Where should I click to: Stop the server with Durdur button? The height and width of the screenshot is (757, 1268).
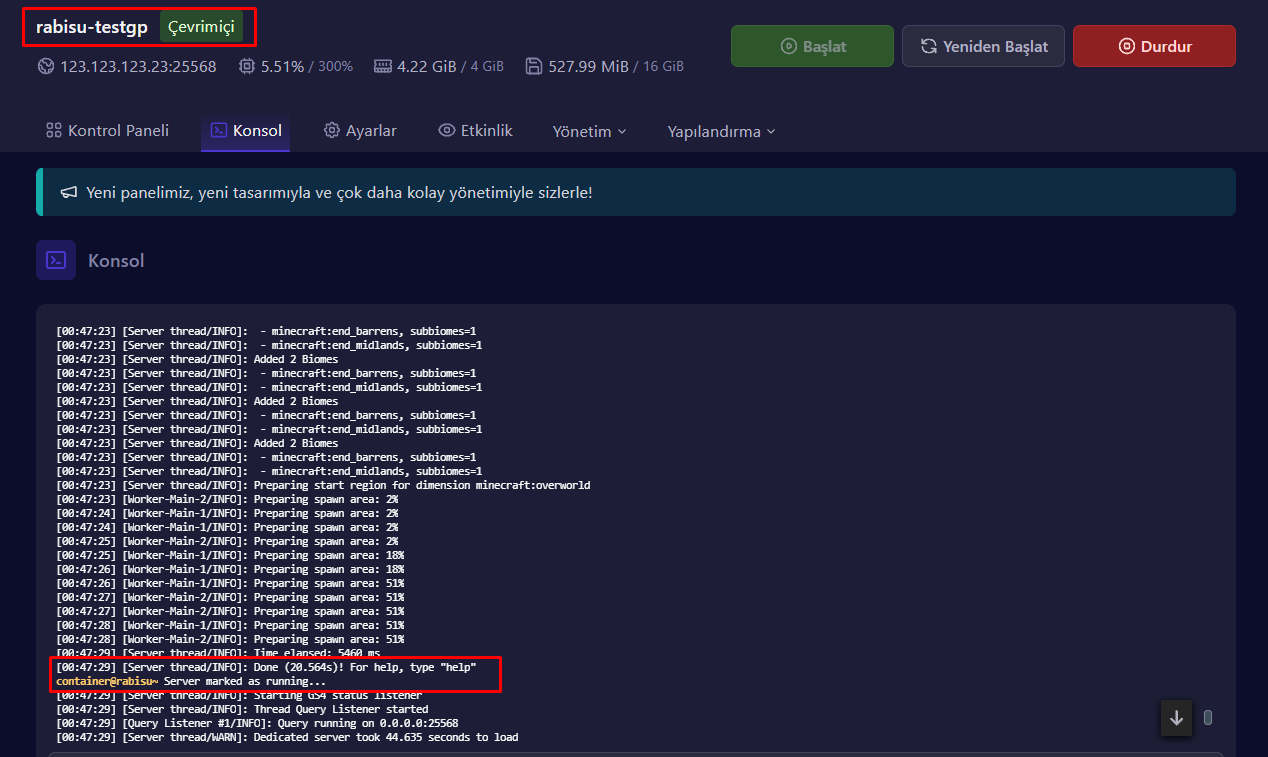(1154, 46)
